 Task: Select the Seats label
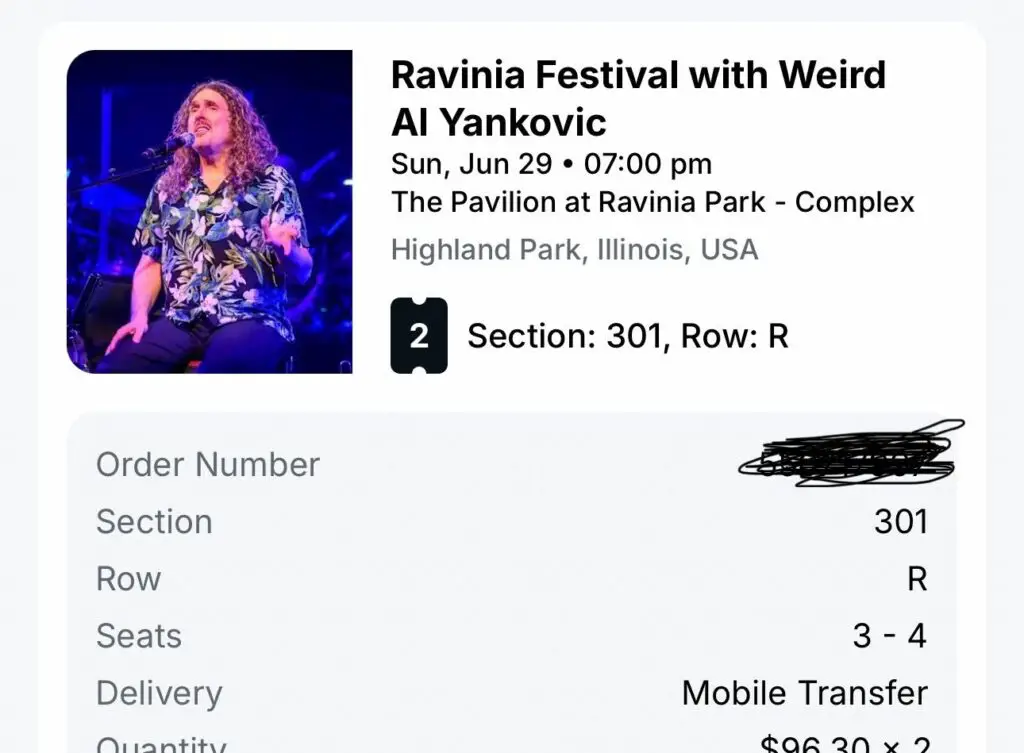(138, 635)
